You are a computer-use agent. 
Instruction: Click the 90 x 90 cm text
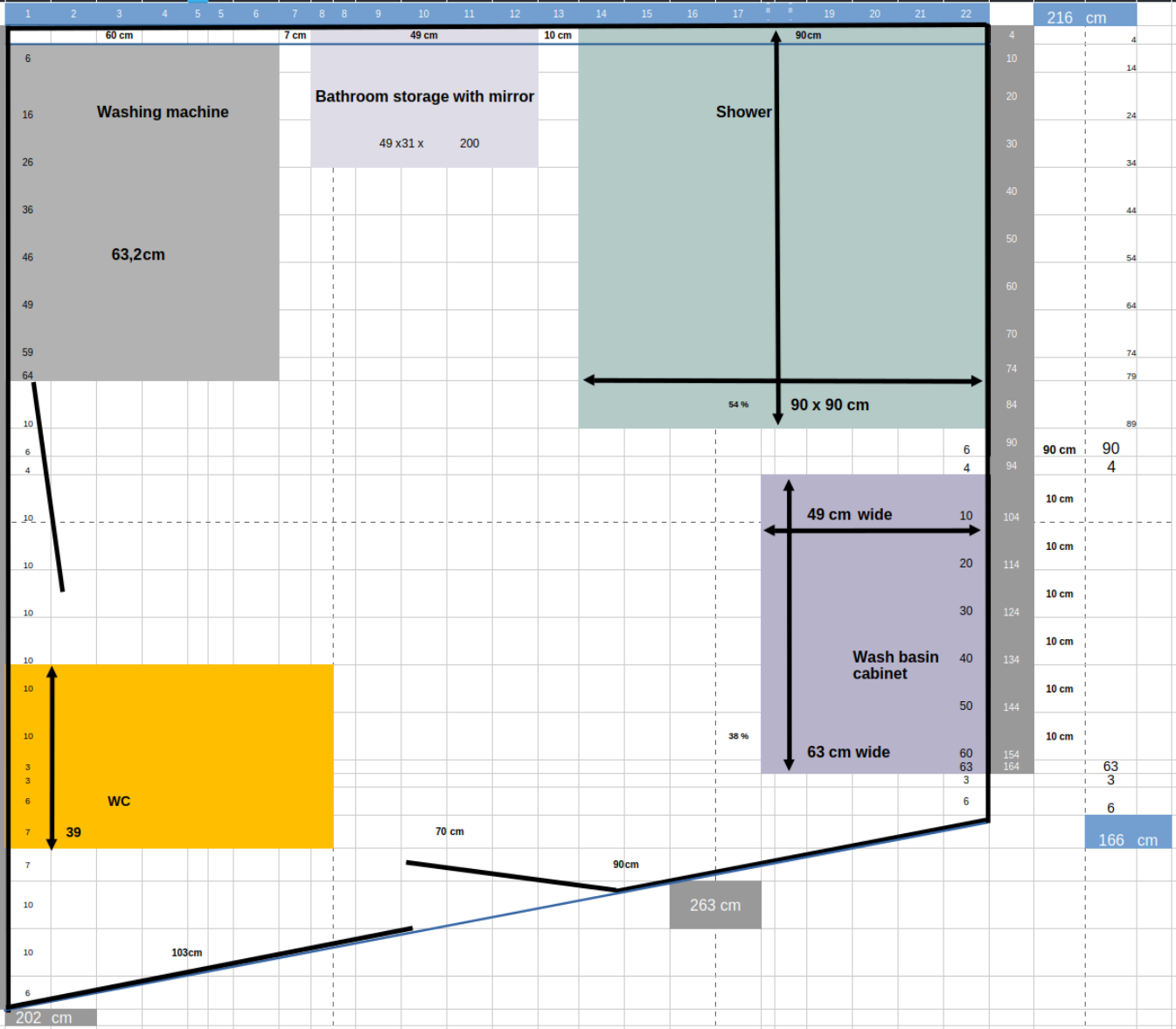[x=829, y=405]
